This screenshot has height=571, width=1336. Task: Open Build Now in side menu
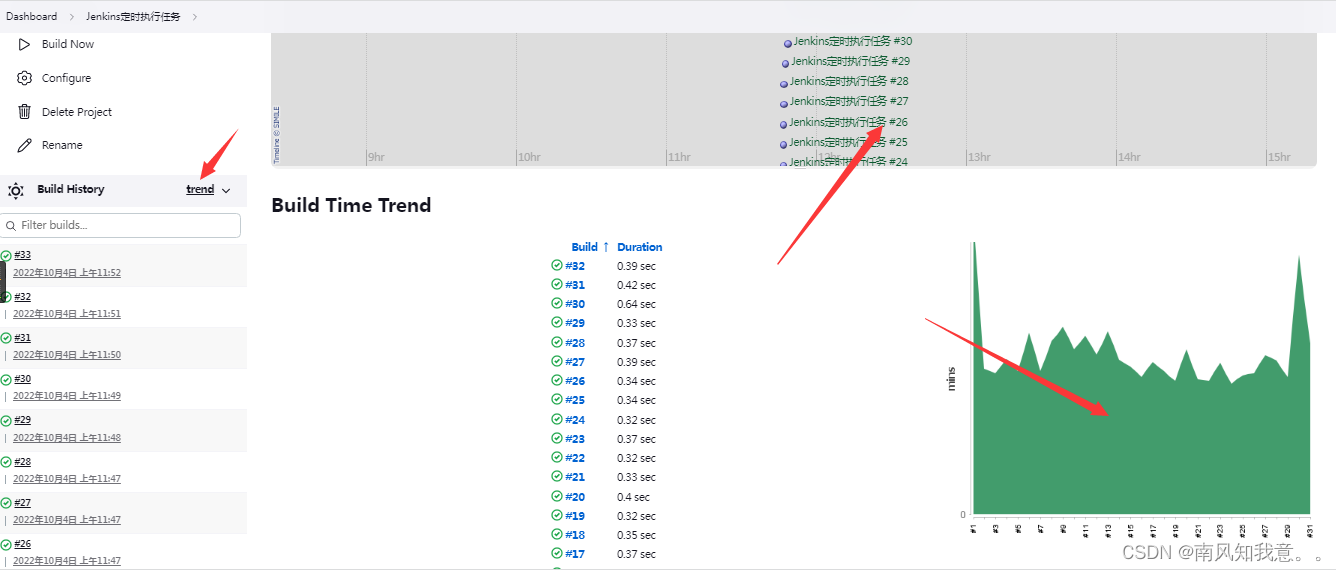click(x=68, y=44)
